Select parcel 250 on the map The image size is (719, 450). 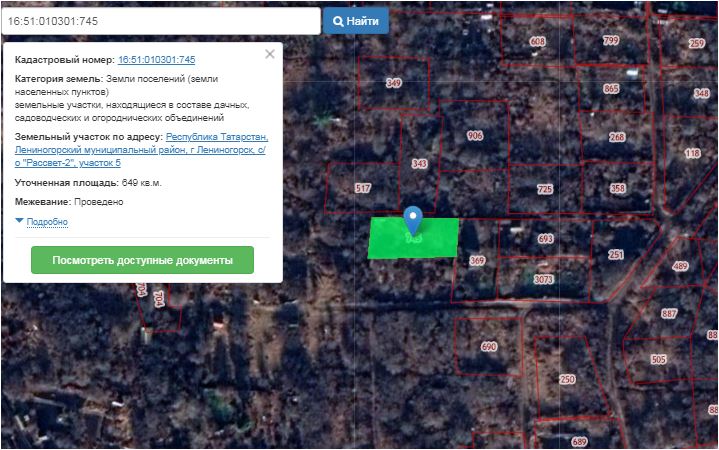pyautogui.click(x=567, y=379)
